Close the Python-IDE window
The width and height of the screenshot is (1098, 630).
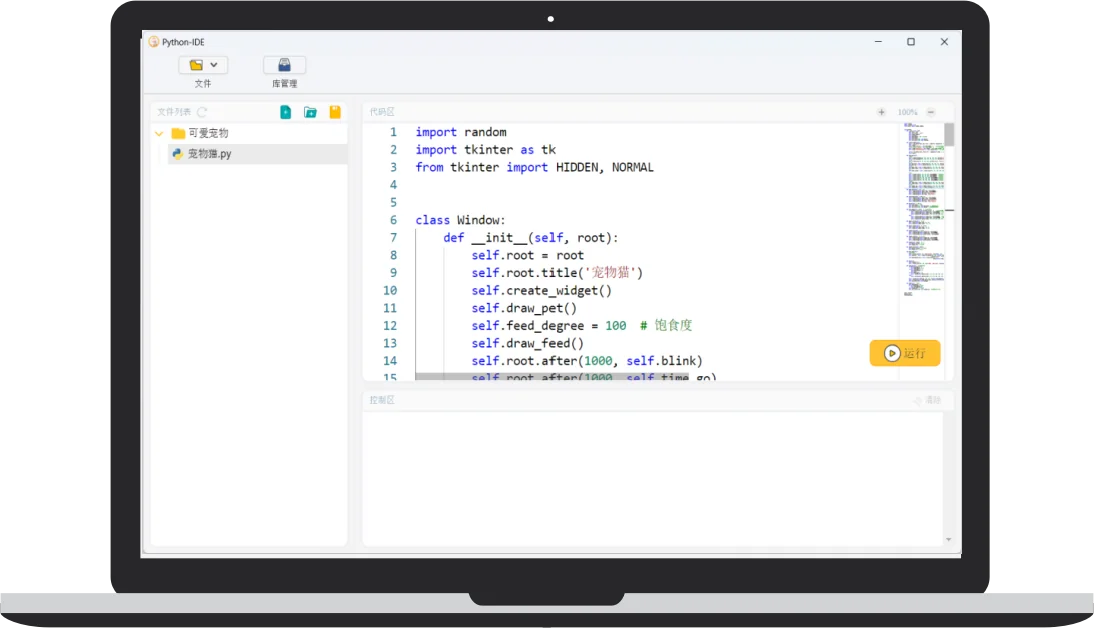(944, 42)
